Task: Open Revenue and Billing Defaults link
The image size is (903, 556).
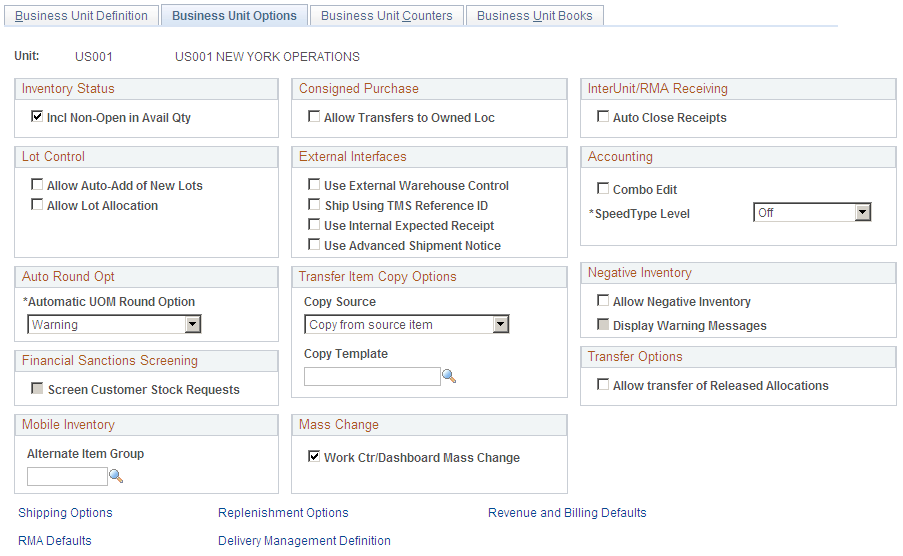Action: [x=567, y=513]
